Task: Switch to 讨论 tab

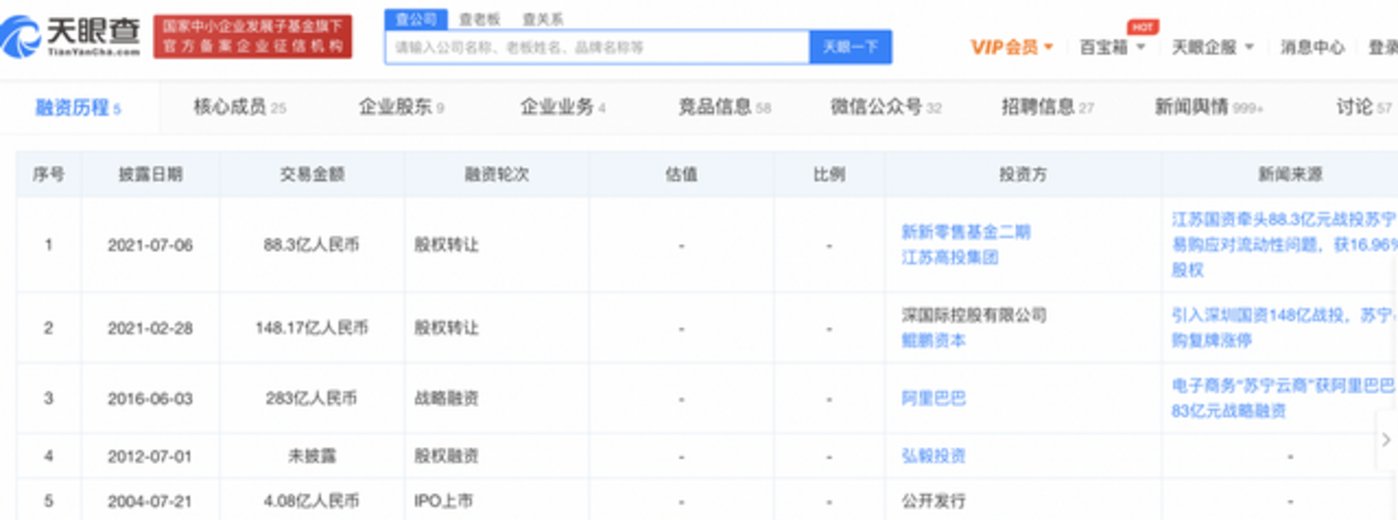Action: (1364, 107)
